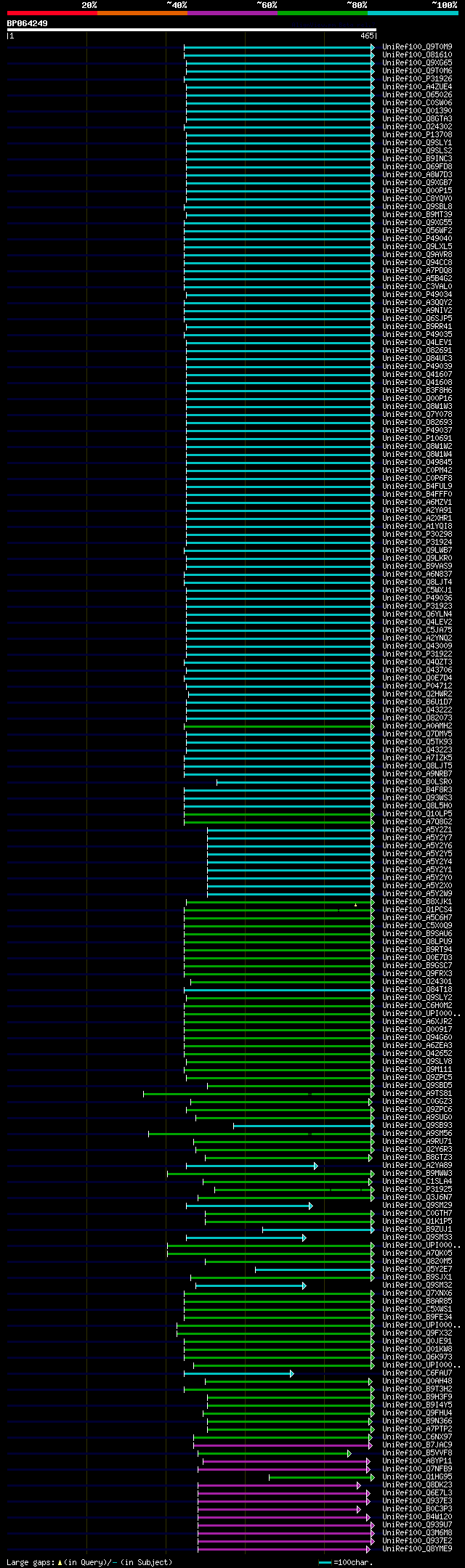Select the label UniRef100_Q8DK23

tap(417, 1484)
